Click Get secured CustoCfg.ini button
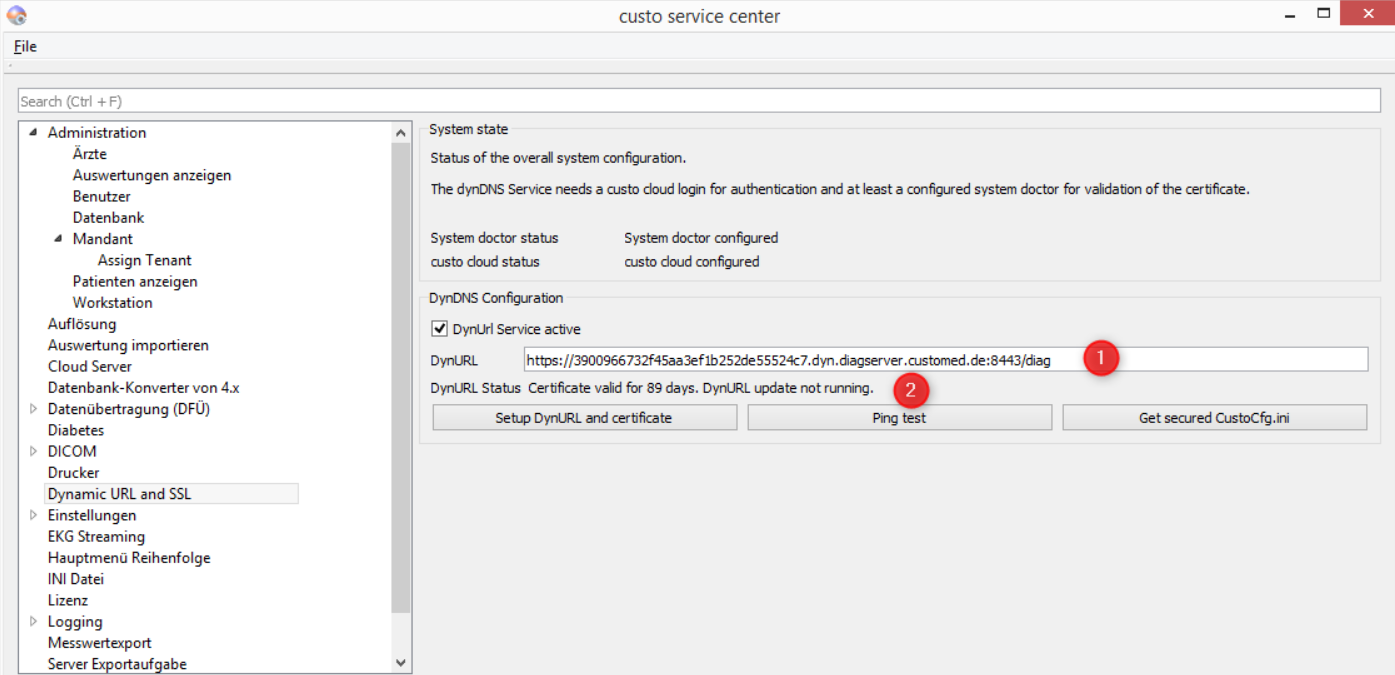1395x675 pixels. [1214, 418]
